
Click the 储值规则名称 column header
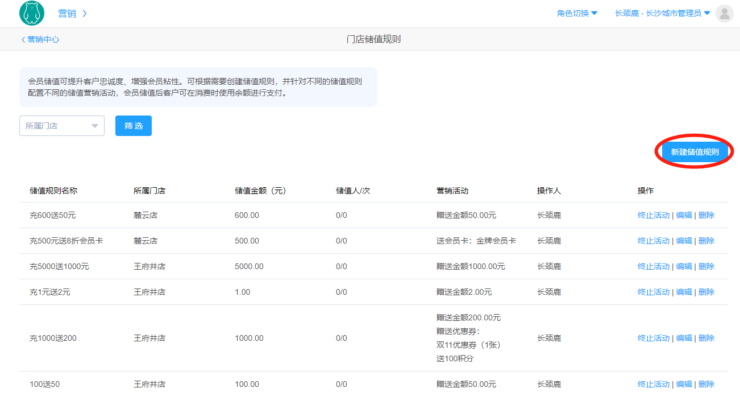tap(53, 191)
